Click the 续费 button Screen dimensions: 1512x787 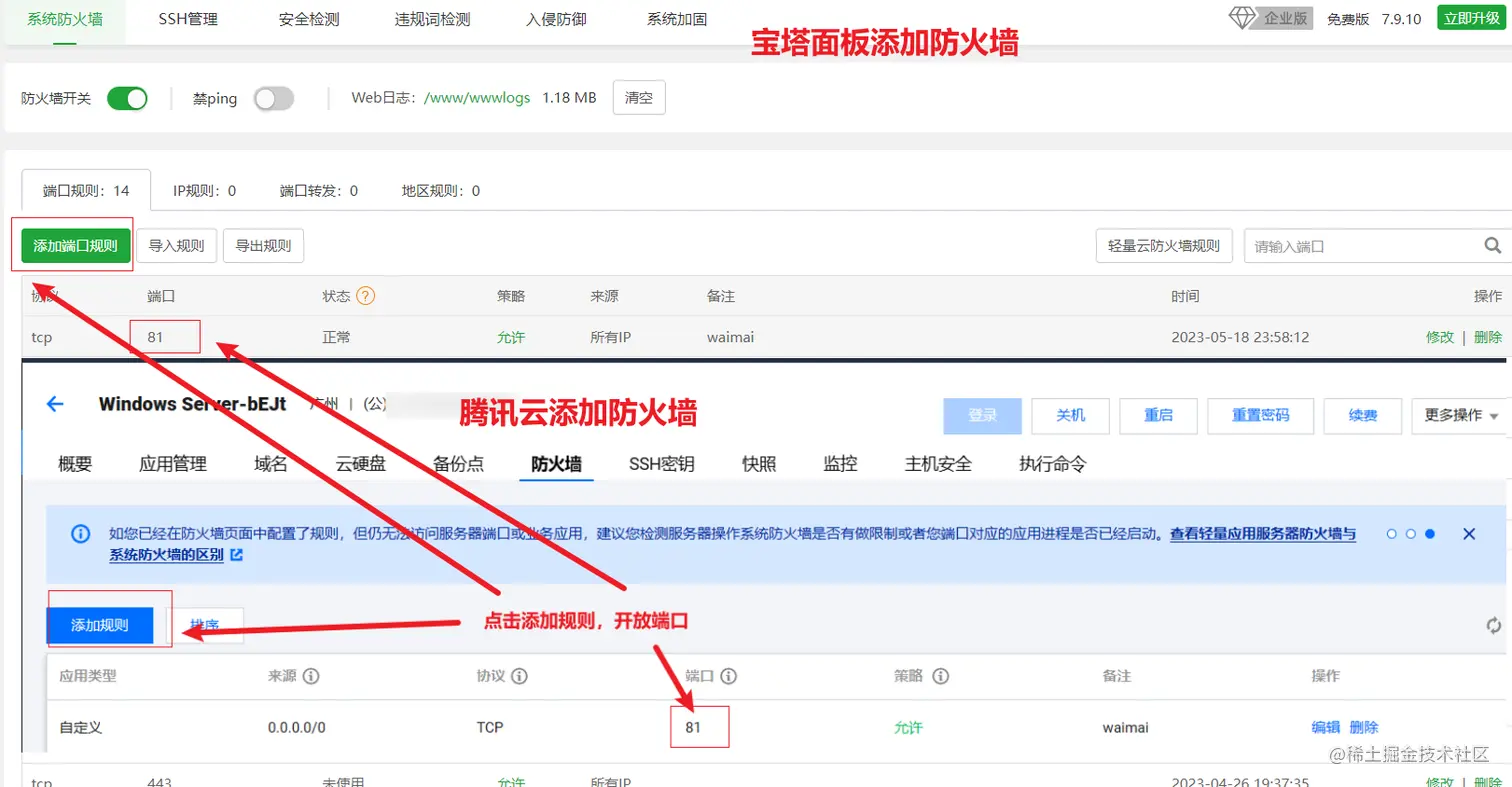coord(1363,415)
